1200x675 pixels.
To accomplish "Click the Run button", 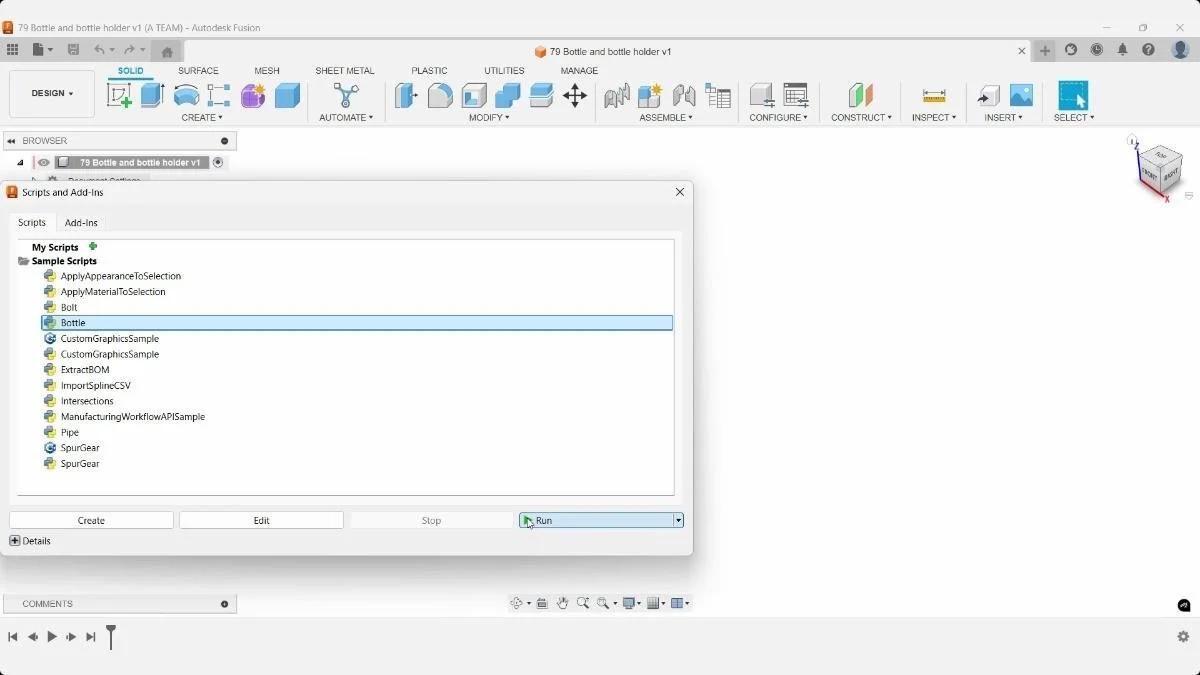I will pos(596,520).
